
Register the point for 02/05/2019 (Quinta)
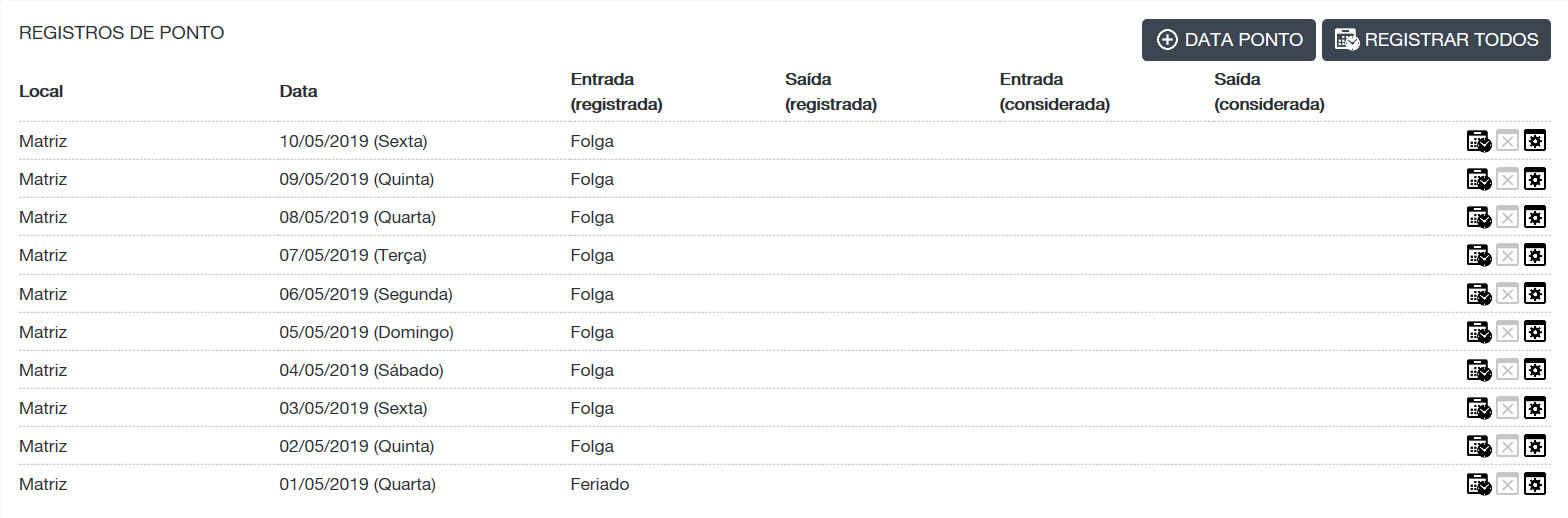[x=1478, y=446]
